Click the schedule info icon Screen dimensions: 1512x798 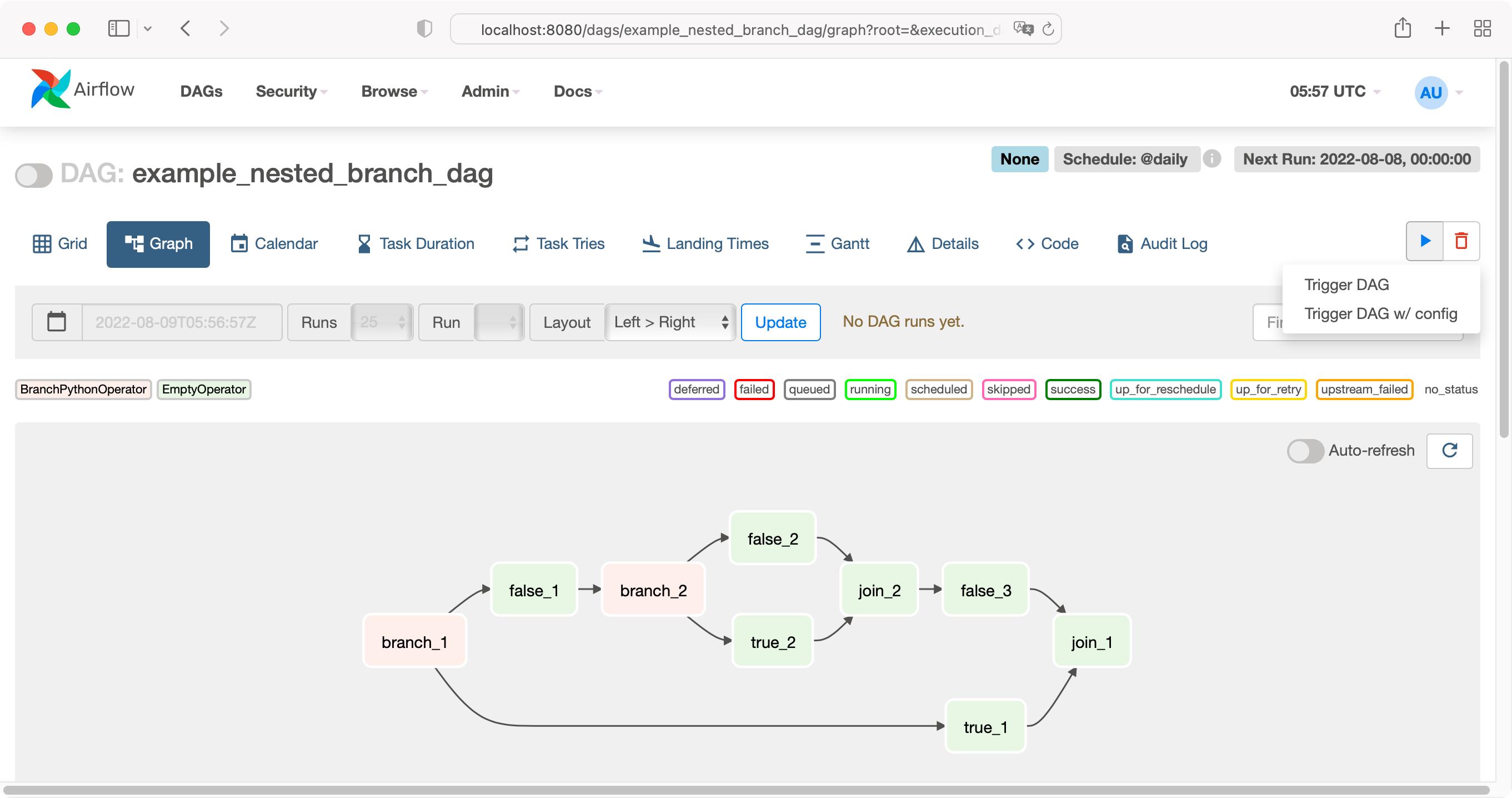[x=1211, y=158]
